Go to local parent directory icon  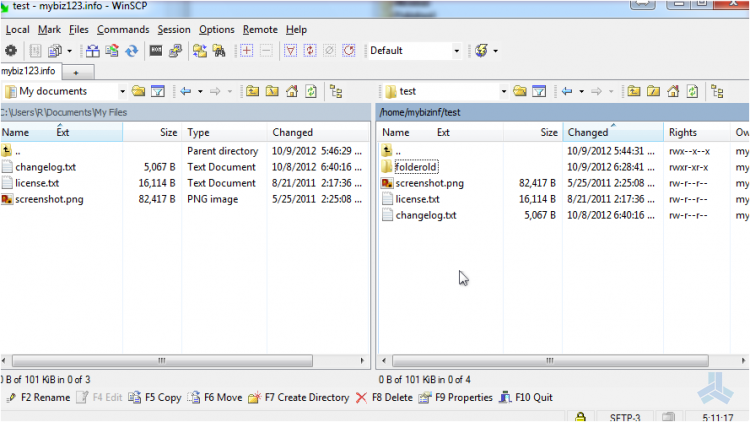(x=253, y=91)
